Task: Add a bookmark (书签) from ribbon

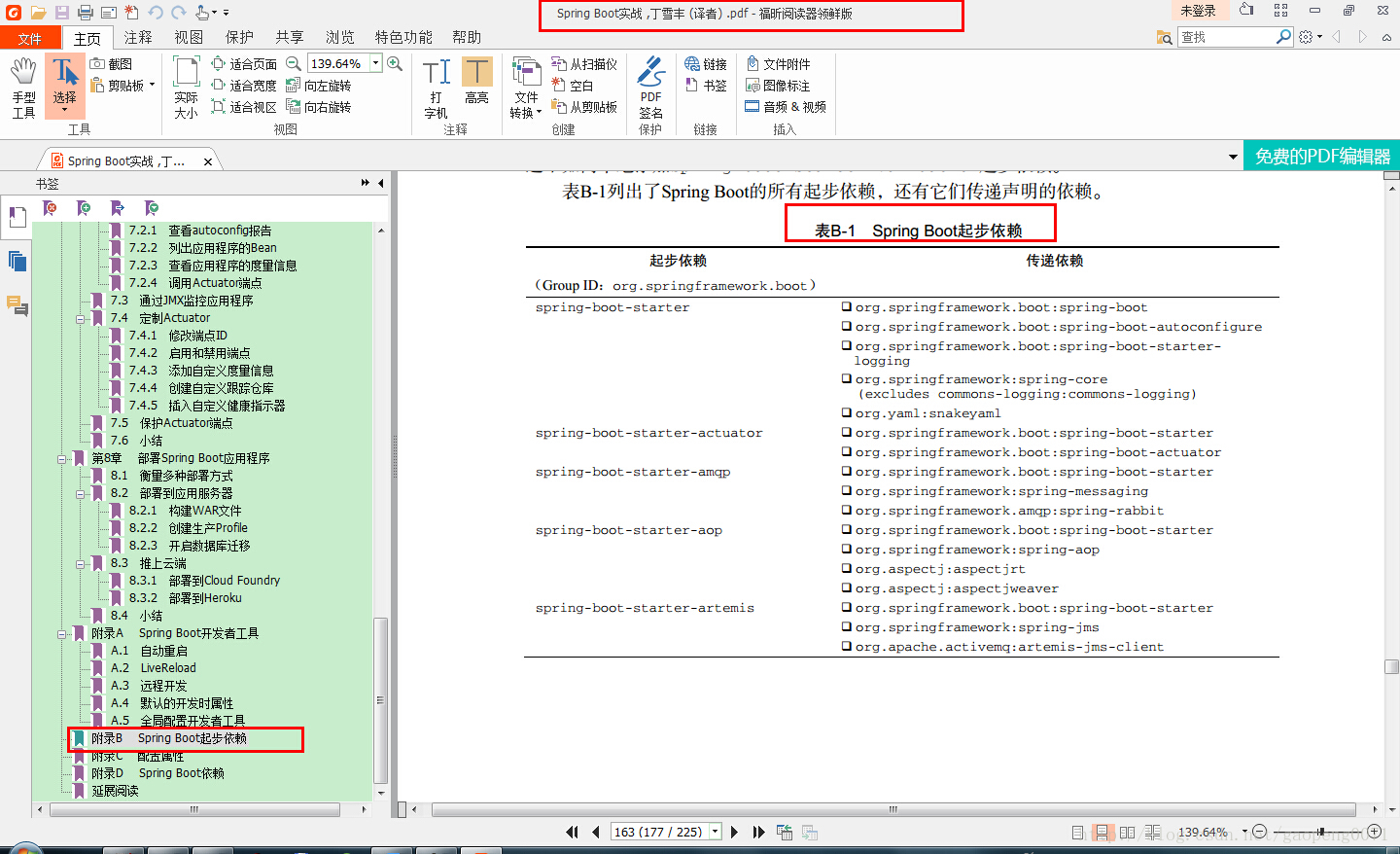Action: tap(706, 85)
